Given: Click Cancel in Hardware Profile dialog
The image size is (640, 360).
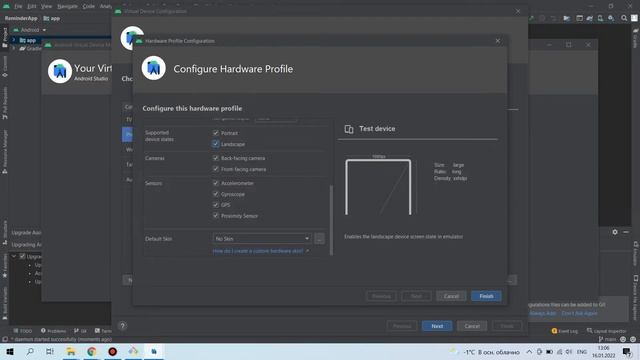Looking at the screenshot, I should pyautogui.click(x=451, y=296).
